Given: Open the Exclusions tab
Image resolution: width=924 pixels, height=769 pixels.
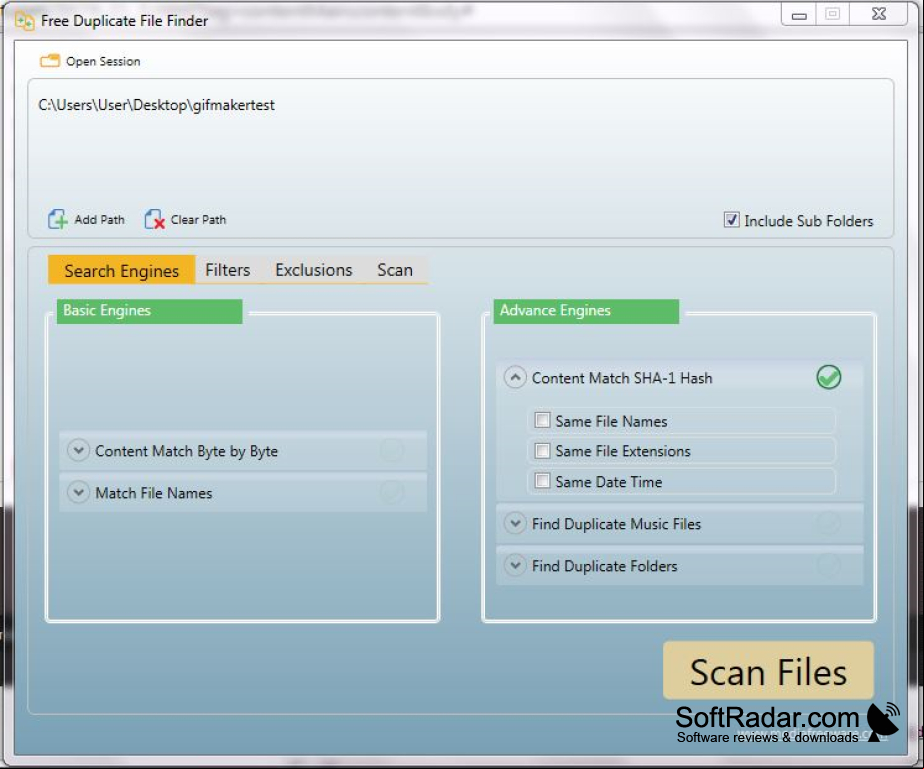Looking at the screenshot, I should 314,270.
